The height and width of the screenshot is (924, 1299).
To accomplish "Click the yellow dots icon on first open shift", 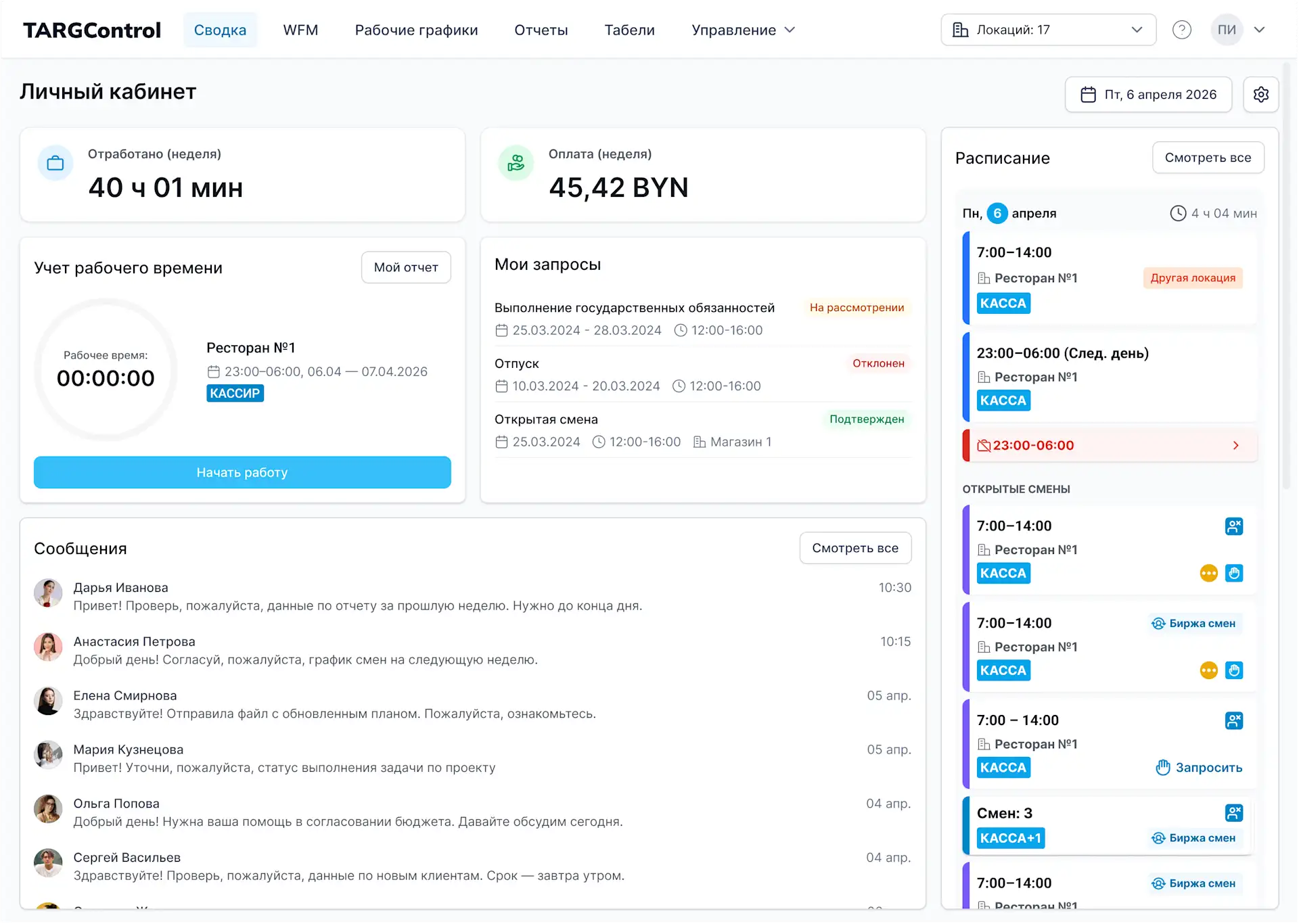I will 1209,574.
